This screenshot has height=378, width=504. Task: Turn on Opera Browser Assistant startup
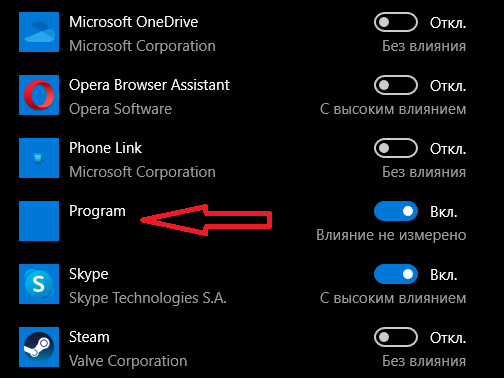click(x=396, y=85)
